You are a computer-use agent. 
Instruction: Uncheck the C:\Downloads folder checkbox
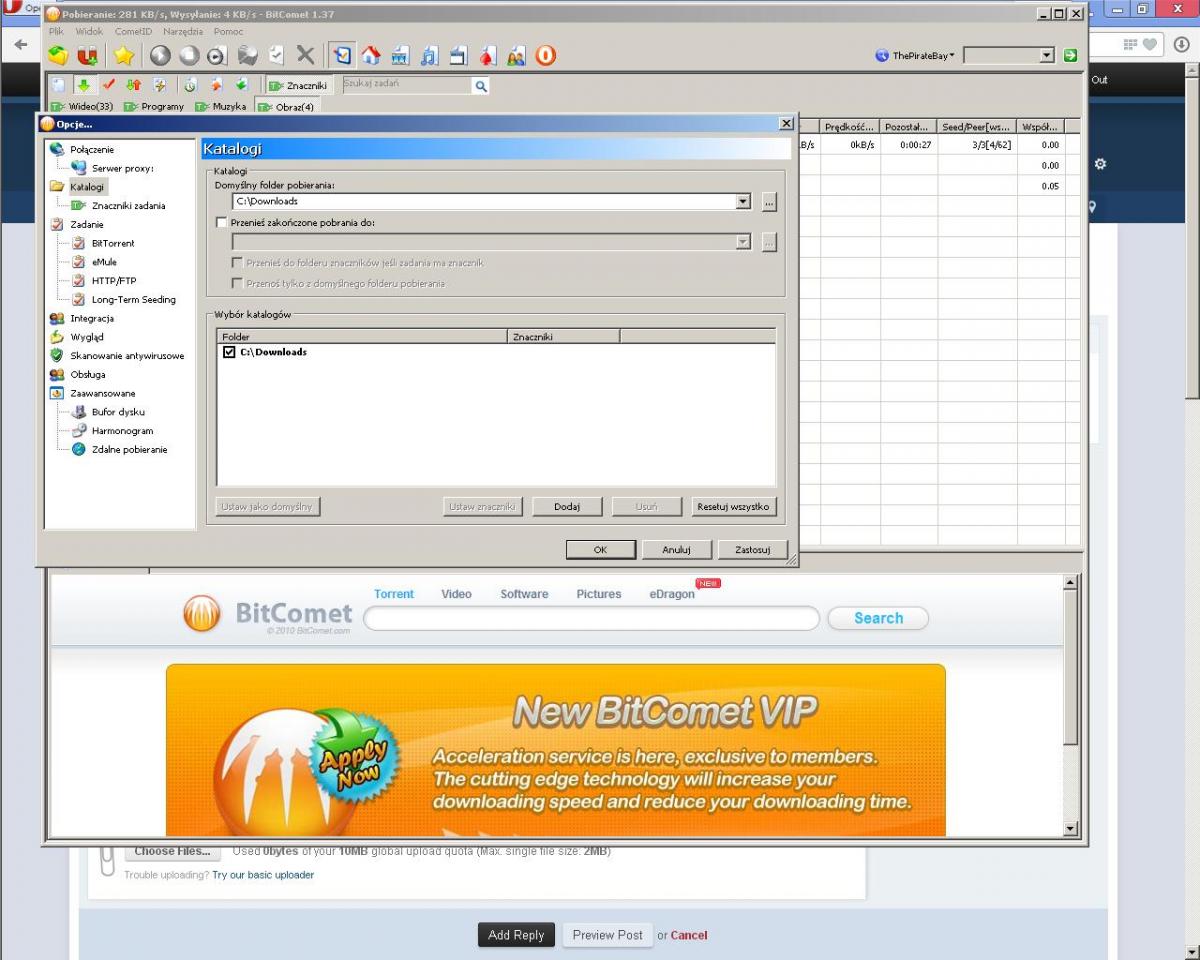229,352
